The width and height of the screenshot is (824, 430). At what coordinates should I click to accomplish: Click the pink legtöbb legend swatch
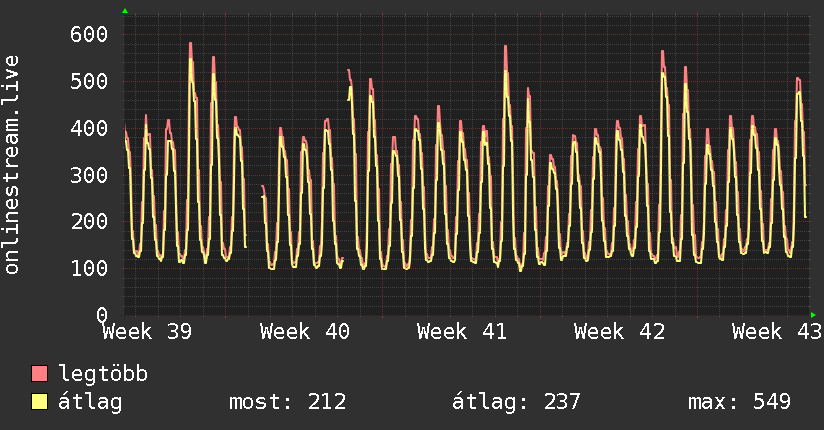(x=39, y=373)
